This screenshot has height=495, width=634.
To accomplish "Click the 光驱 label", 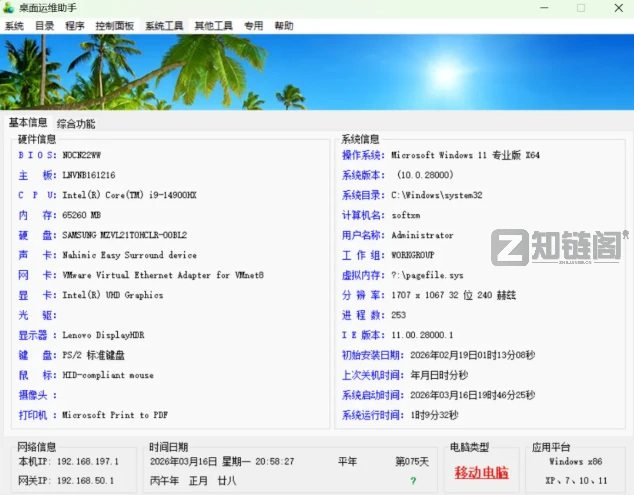I will (37, 315).
